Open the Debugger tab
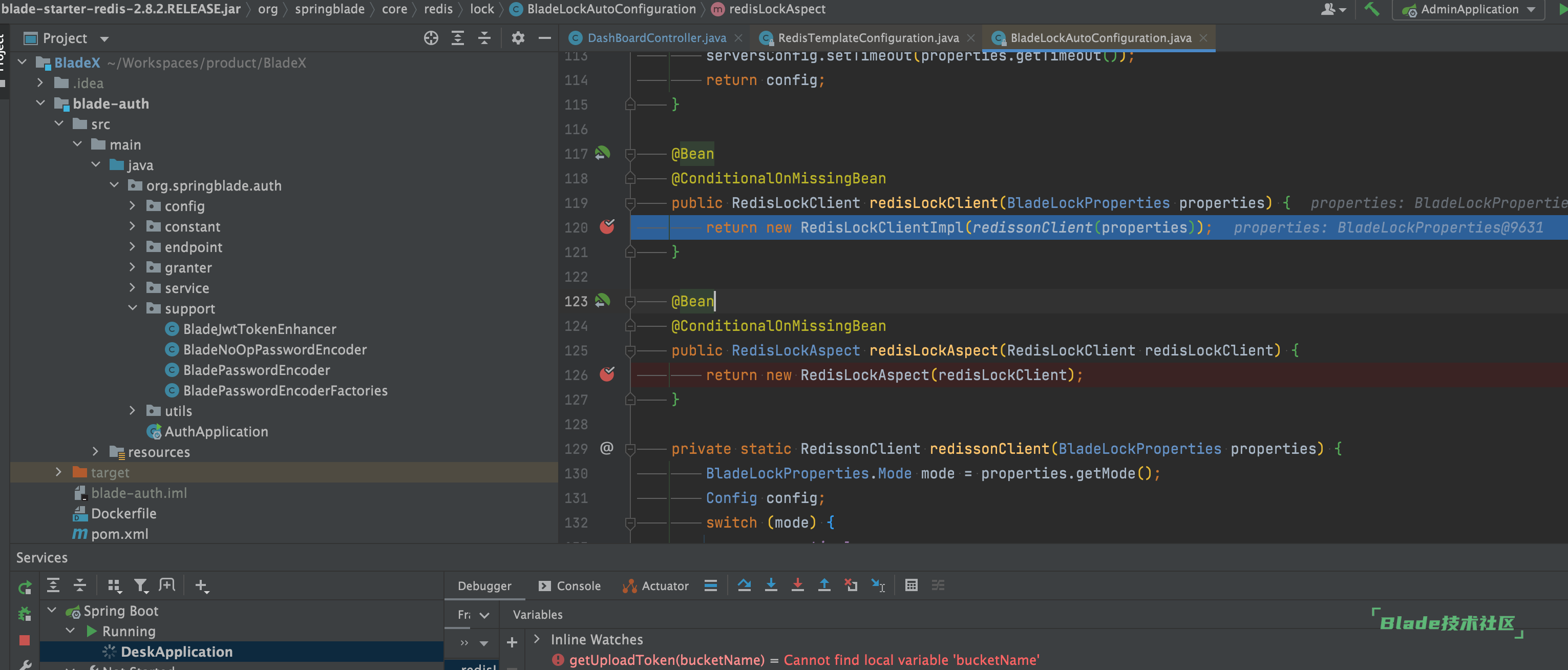This screenshot has height=670, width=1568. point(484,586)
